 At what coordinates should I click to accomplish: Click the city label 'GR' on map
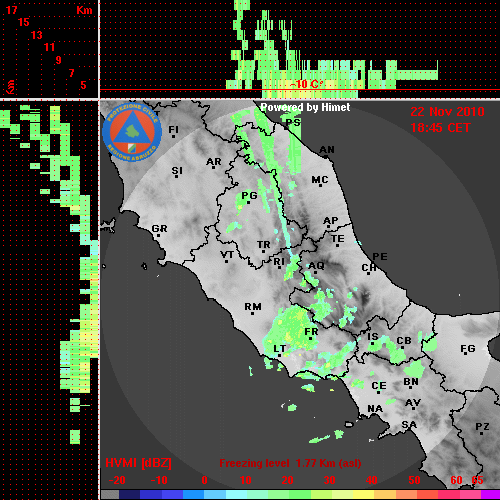(x=159, y=229)
